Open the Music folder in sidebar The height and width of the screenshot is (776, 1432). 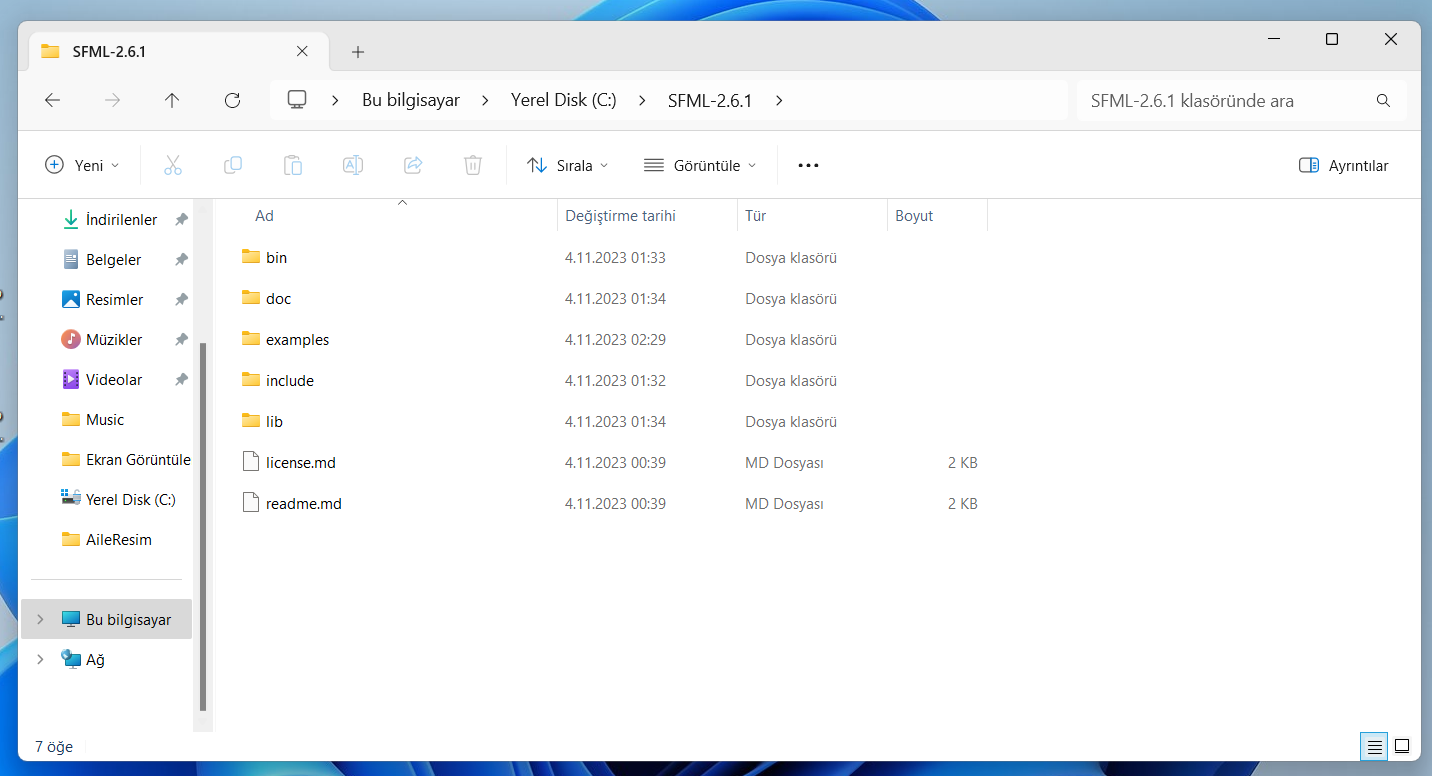tap(105, 420)
